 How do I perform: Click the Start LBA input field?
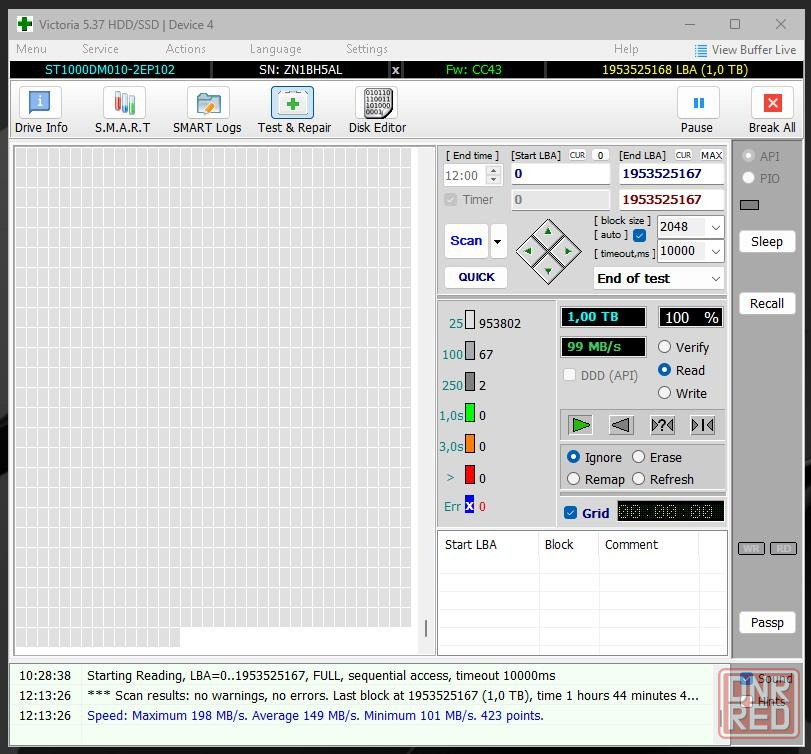coord(560,174)
